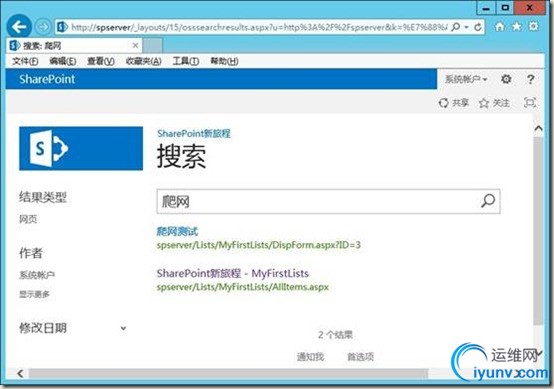
Task: Click the horizontal scrollbar track
Action: (x=228, y=373)
